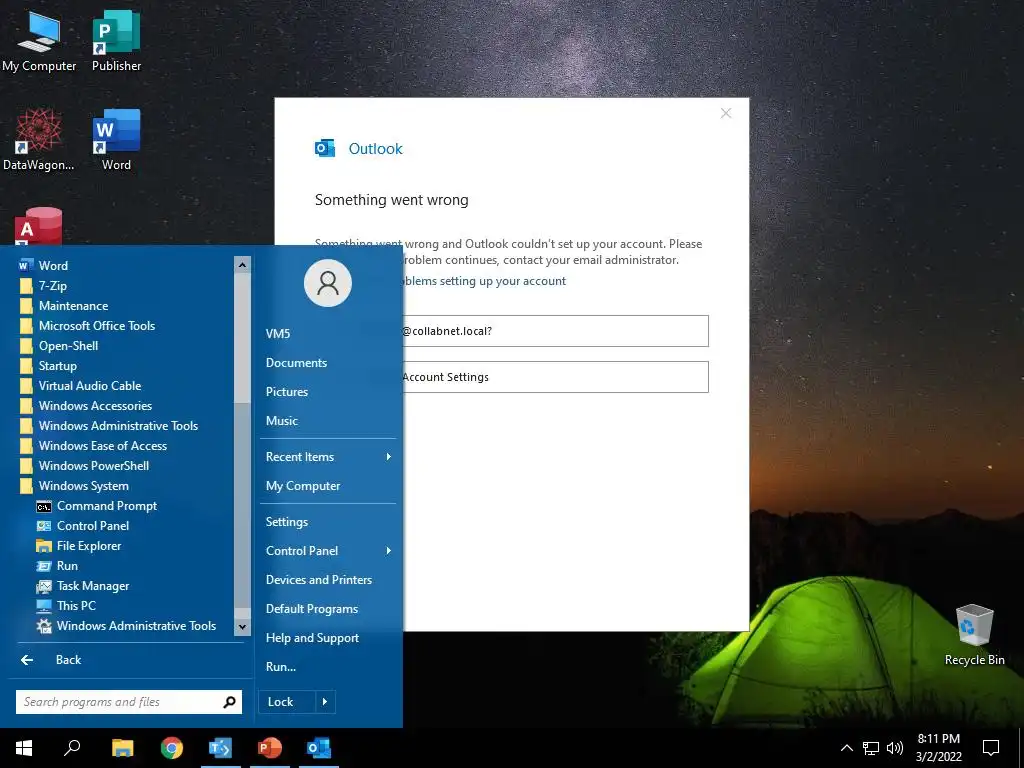Screen dimensions: 1024x768
Task: Close the Outlook error dialog
Action: pos(726,113)
